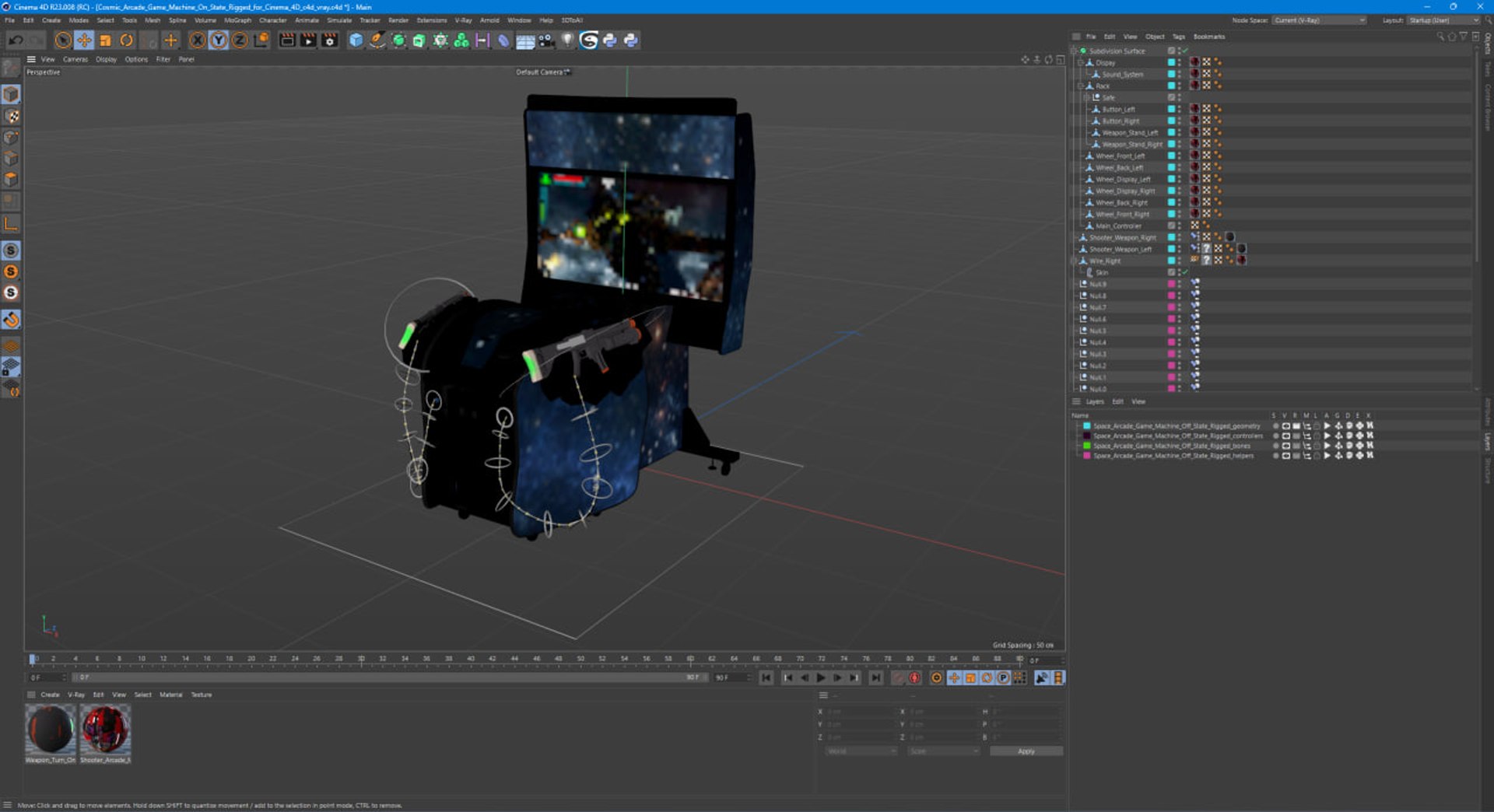Collapse the Dispay object node
Image resolution: width=1494 pixels, height=812 pixels.
point(1081,63)
